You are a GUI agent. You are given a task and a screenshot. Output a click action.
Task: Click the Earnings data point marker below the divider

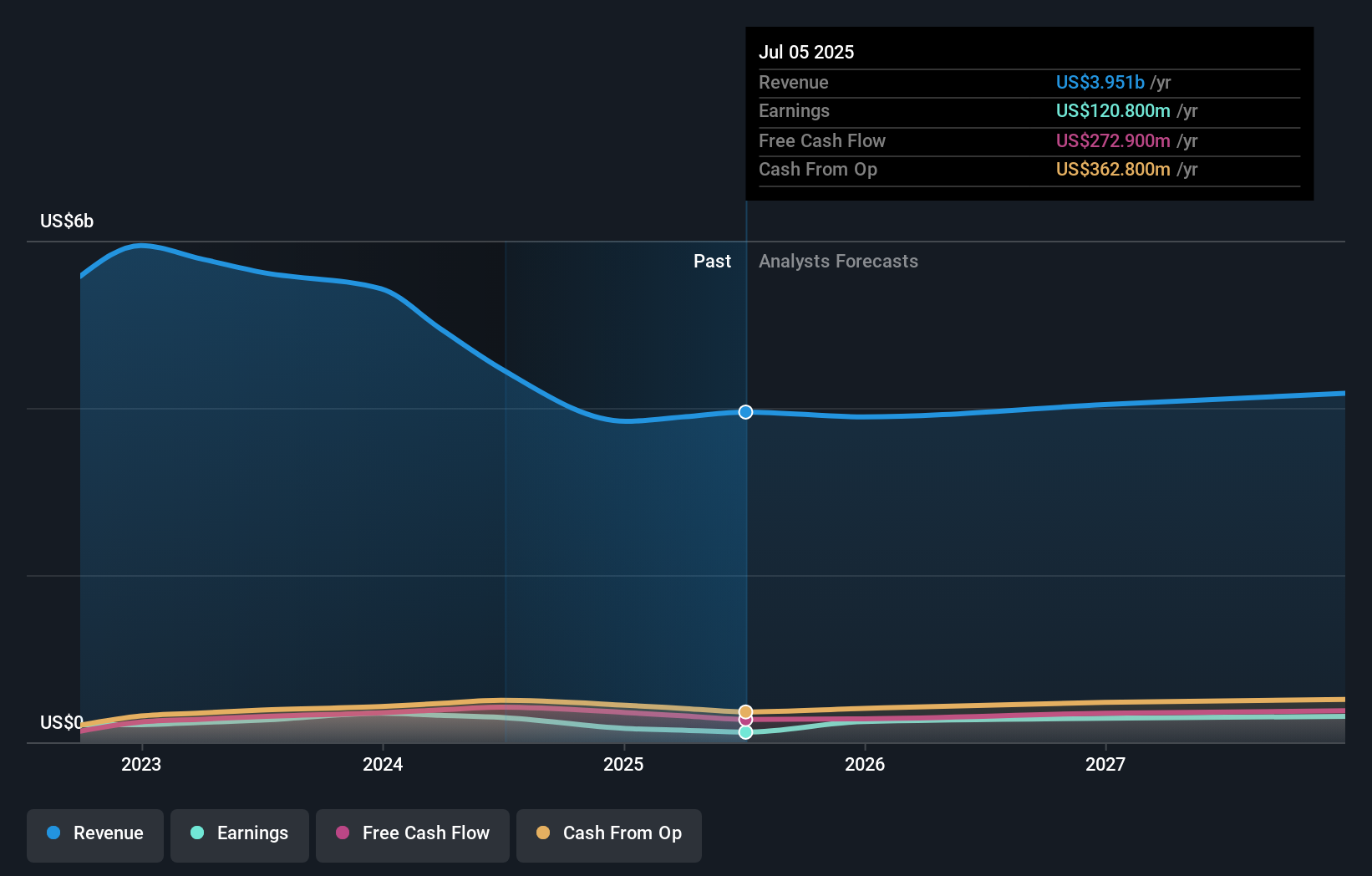tap(744, 732)
